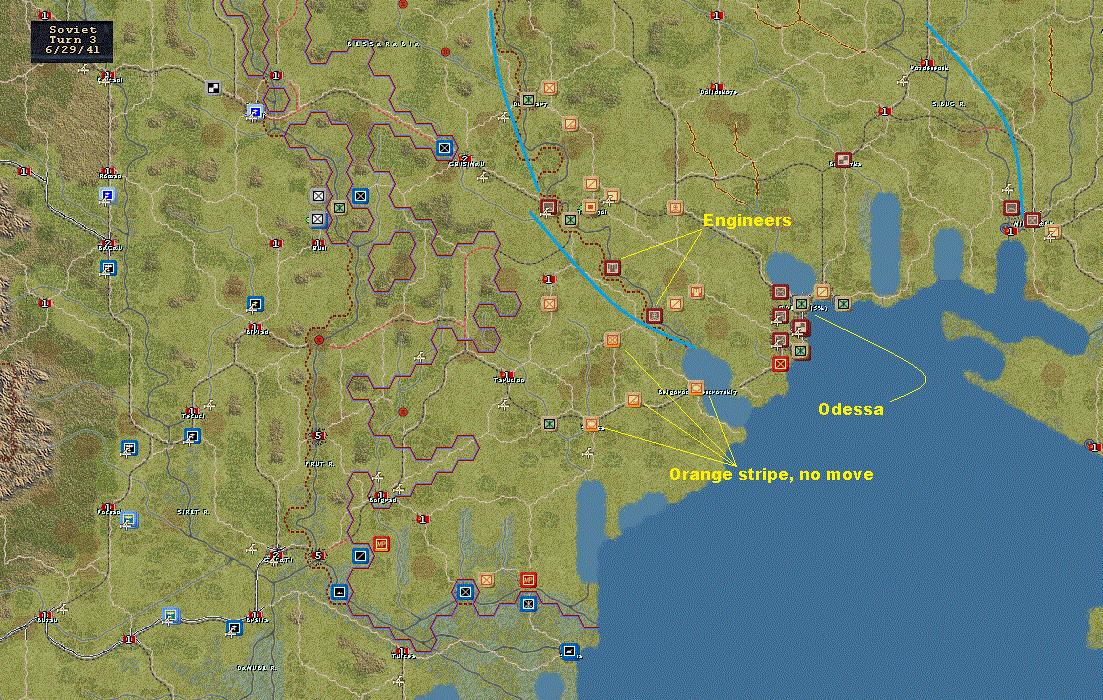The height and width of the screenshot is (700, 1103).
Task: Select pale infantry counter beneath lone flag
Action: 549,304
